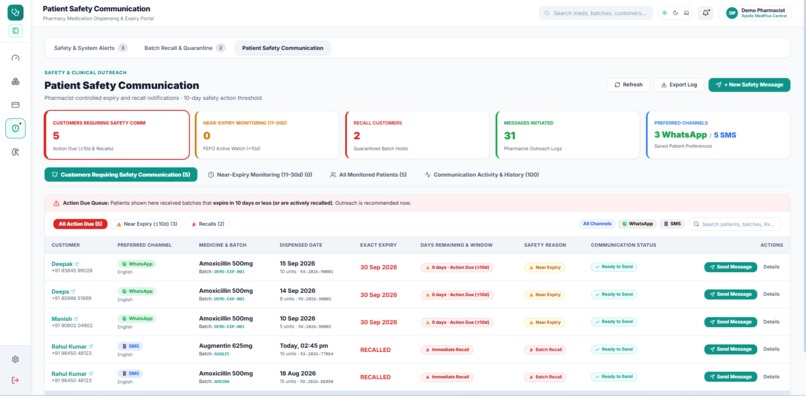Click Dispensed Date column header
The width and height of the screenshot is (806, 396).
pos(301,245)
